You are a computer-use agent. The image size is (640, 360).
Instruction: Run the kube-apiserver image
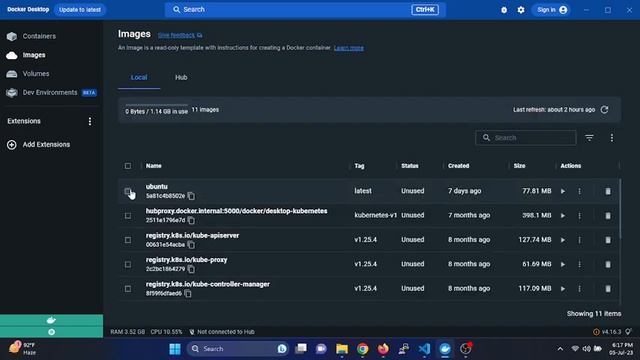[563, 240]
